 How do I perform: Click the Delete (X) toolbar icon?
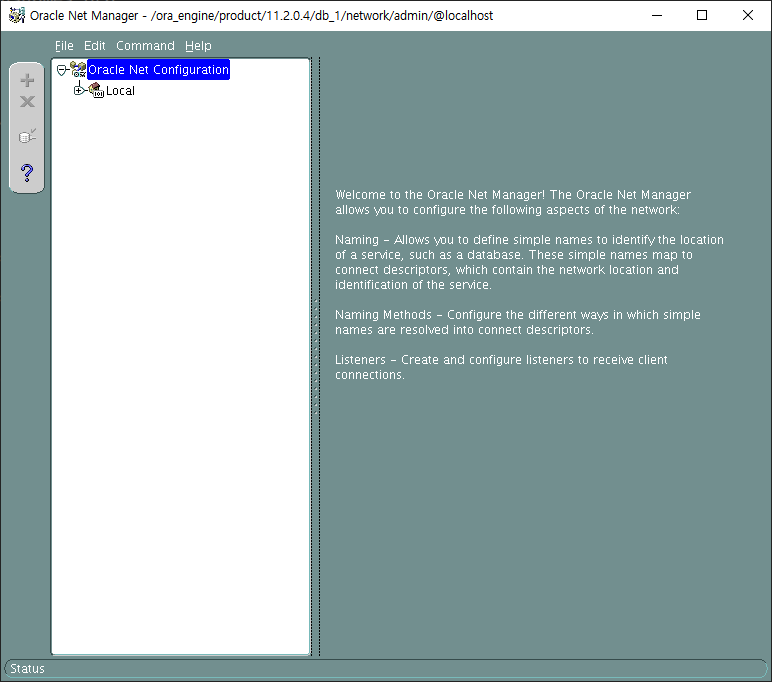point(27,101)
